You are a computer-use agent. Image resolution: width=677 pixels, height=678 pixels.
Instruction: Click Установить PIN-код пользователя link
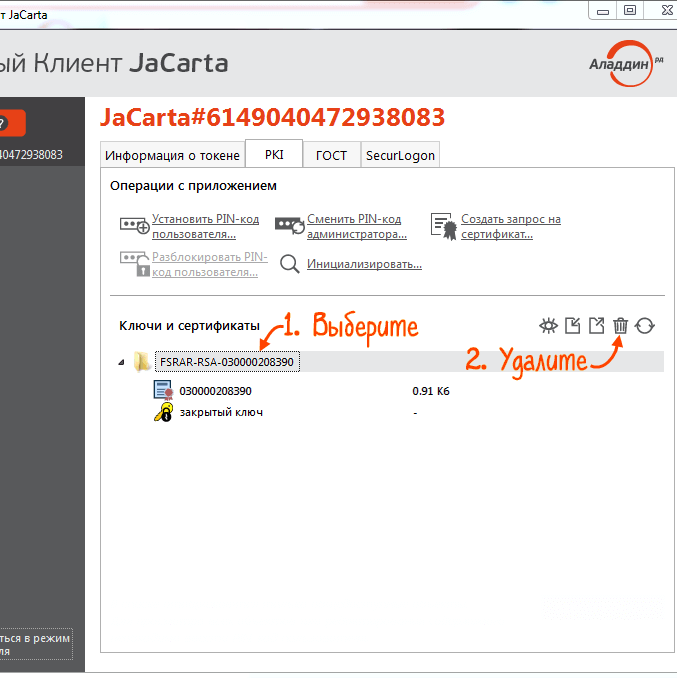[x=205, y=226]
